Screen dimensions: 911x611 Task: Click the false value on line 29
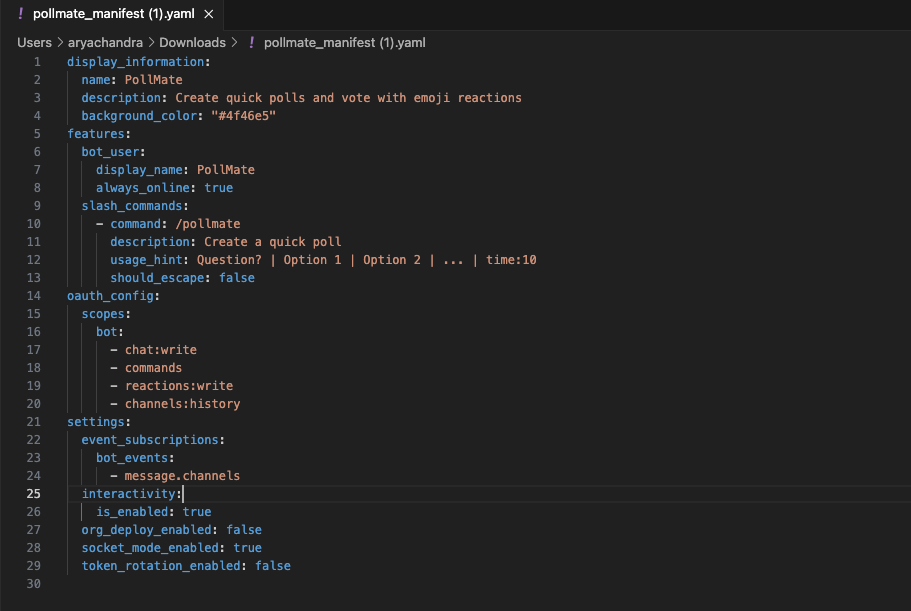[x=273, y=566]
